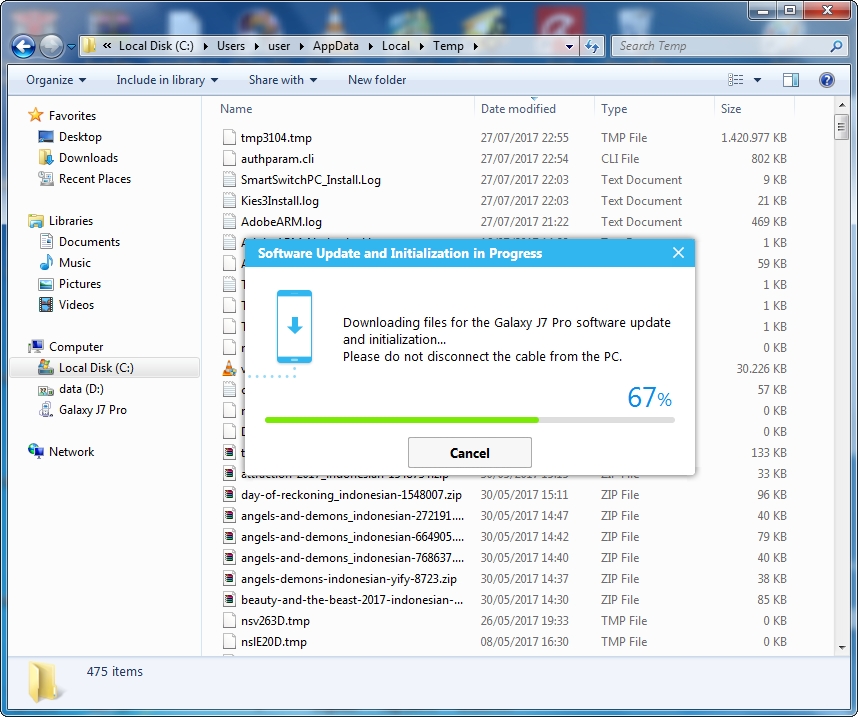Click the phone download icon in dialog
The height and width of the screenshot is (717, 858).
(x=294, y=327)
